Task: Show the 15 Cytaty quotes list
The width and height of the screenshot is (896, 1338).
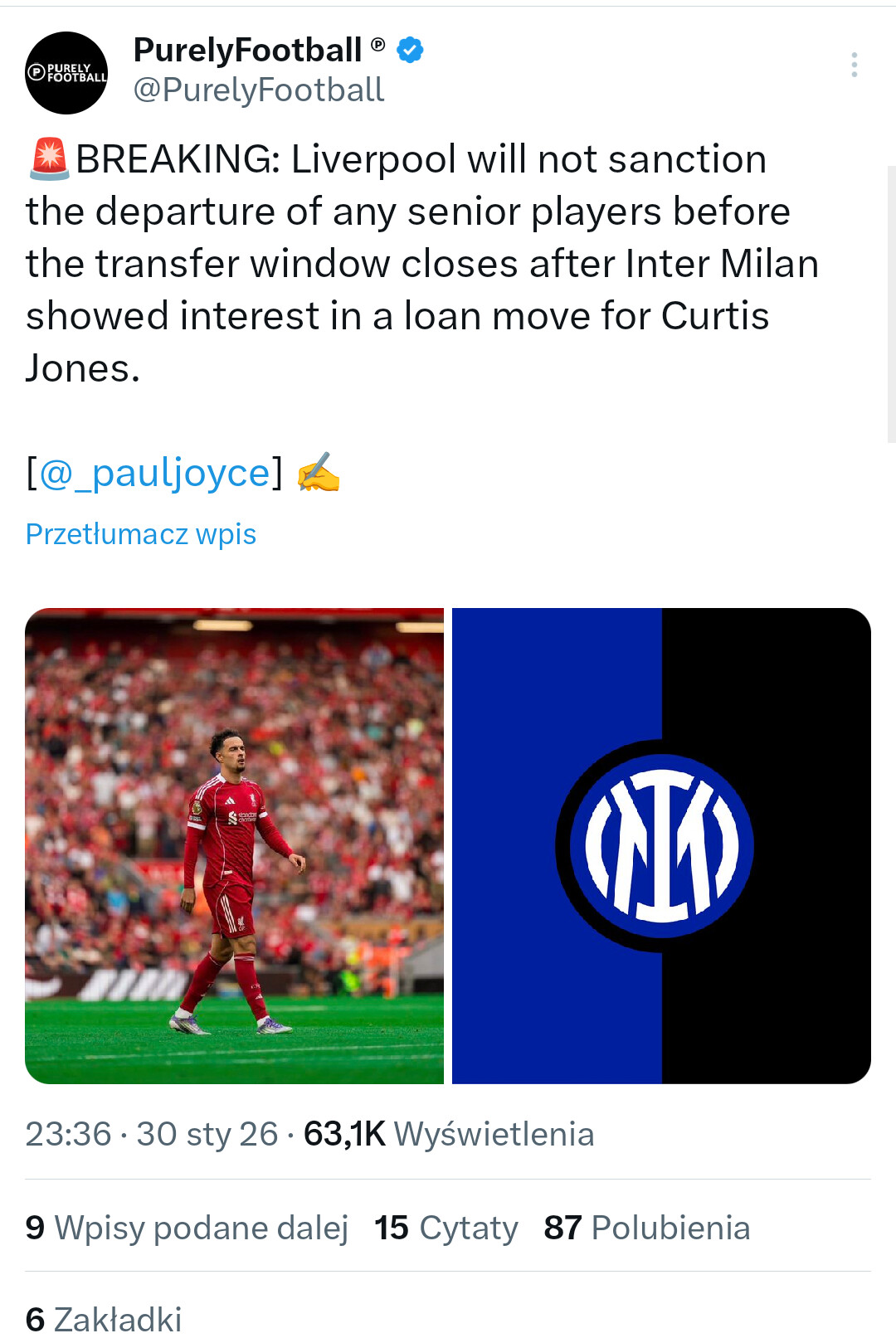Action: 446,1228
